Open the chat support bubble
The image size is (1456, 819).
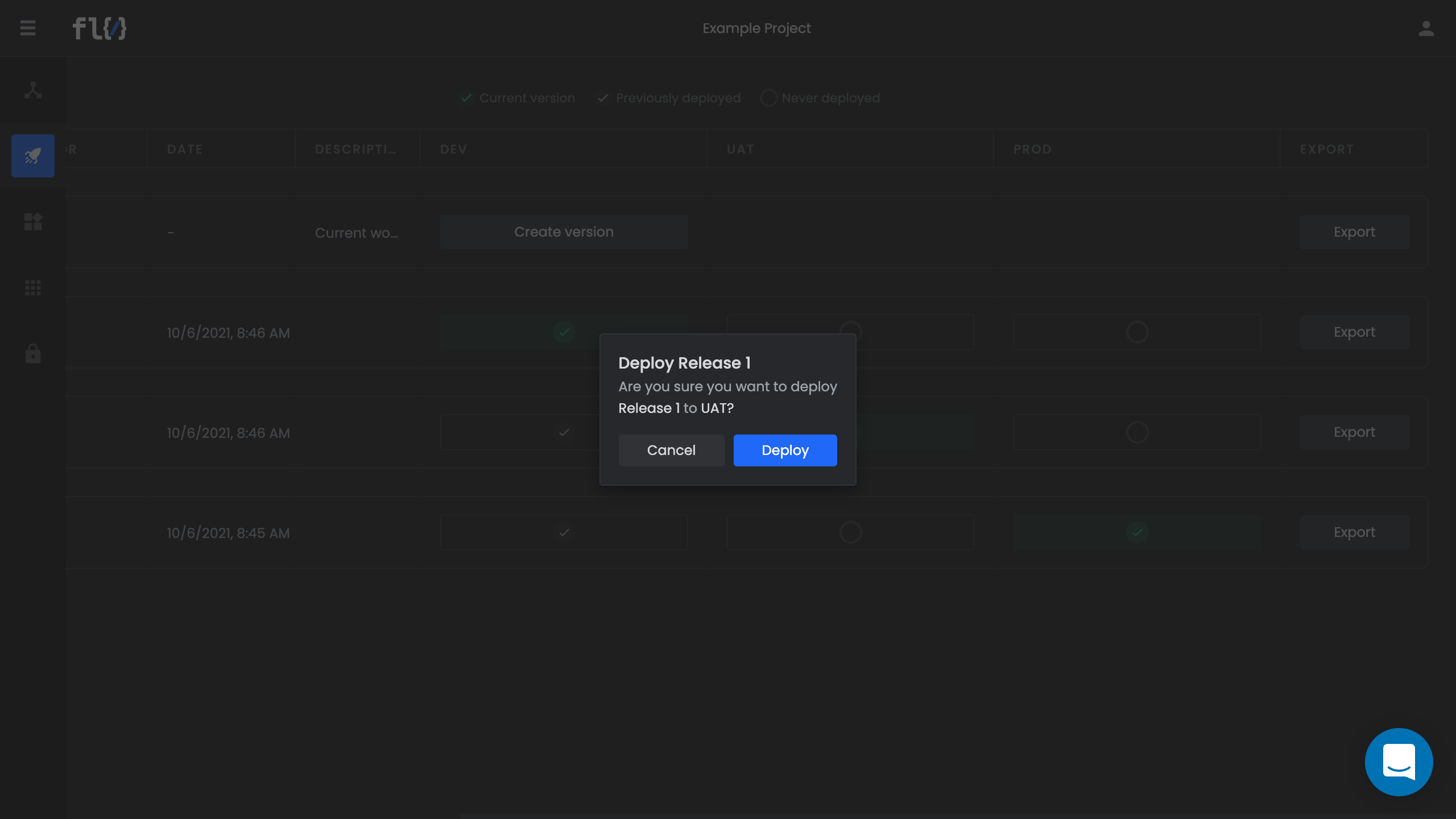[1399, 762]
